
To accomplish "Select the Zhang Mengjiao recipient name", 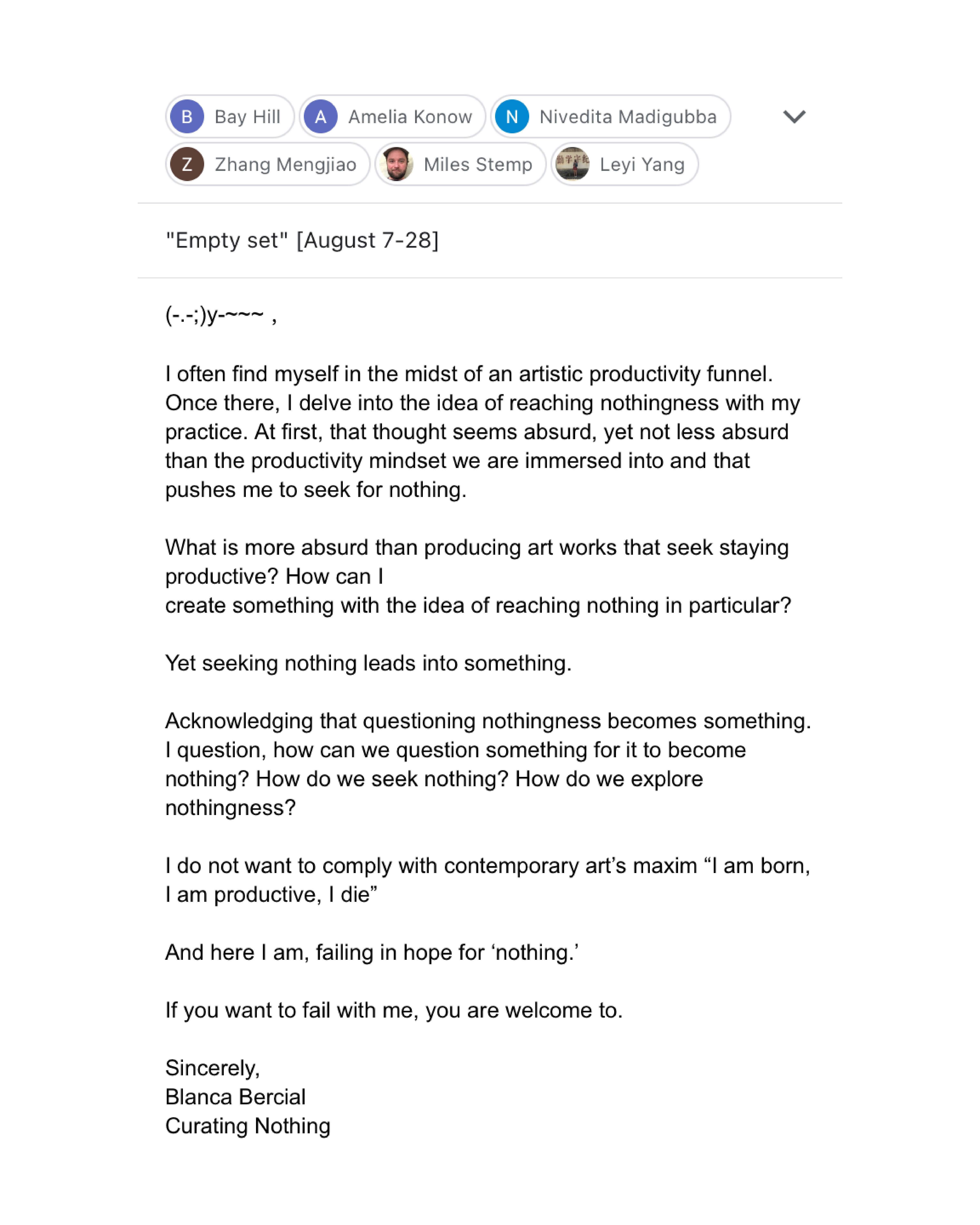I will (x=285, y=164).
